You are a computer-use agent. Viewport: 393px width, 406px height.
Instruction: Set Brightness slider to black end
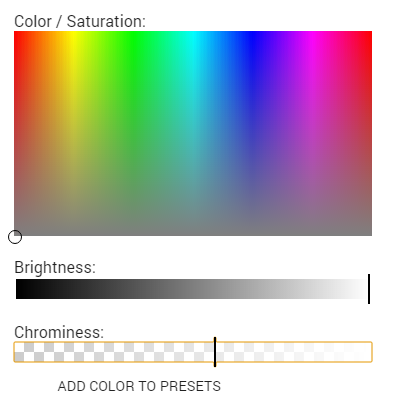click(x=17, y=289)
